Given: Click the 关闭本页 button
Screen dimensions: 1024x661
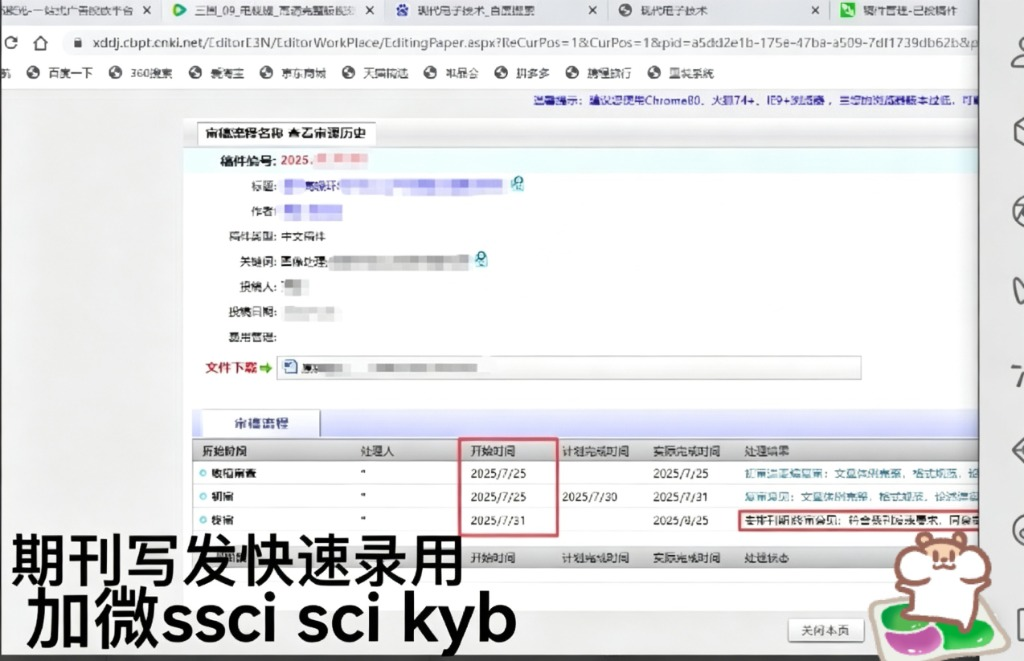Looking at the screenshot, I should (824, 630).
